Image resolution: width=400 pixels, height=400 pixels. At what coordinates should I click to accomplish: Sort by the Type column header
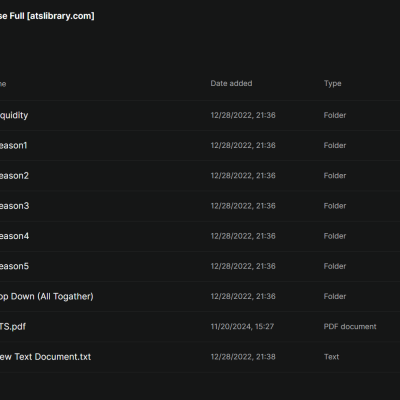click(x=333, y=84)
